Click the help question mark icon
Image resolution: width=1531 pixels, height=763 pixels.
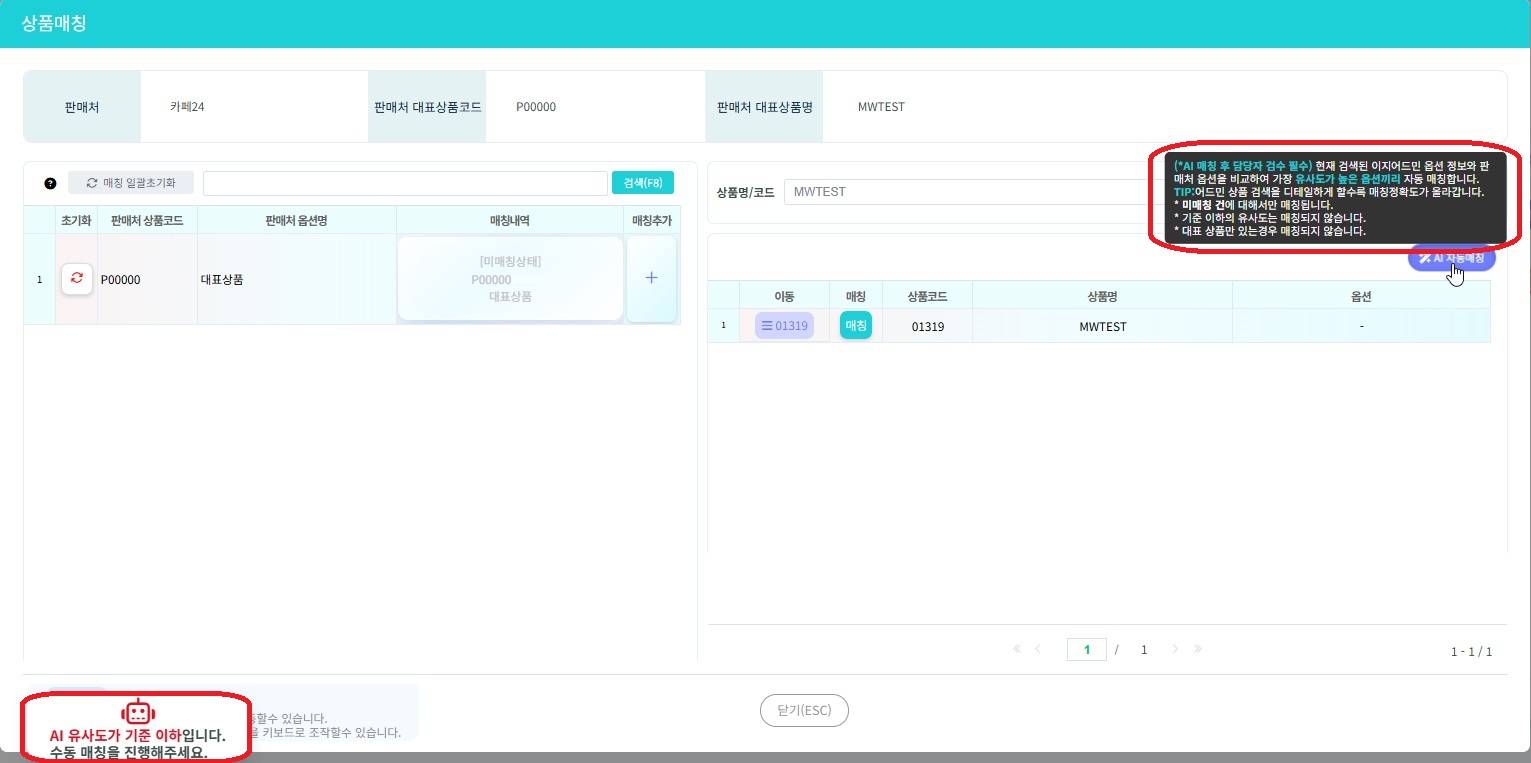click(x=50, y=183)
